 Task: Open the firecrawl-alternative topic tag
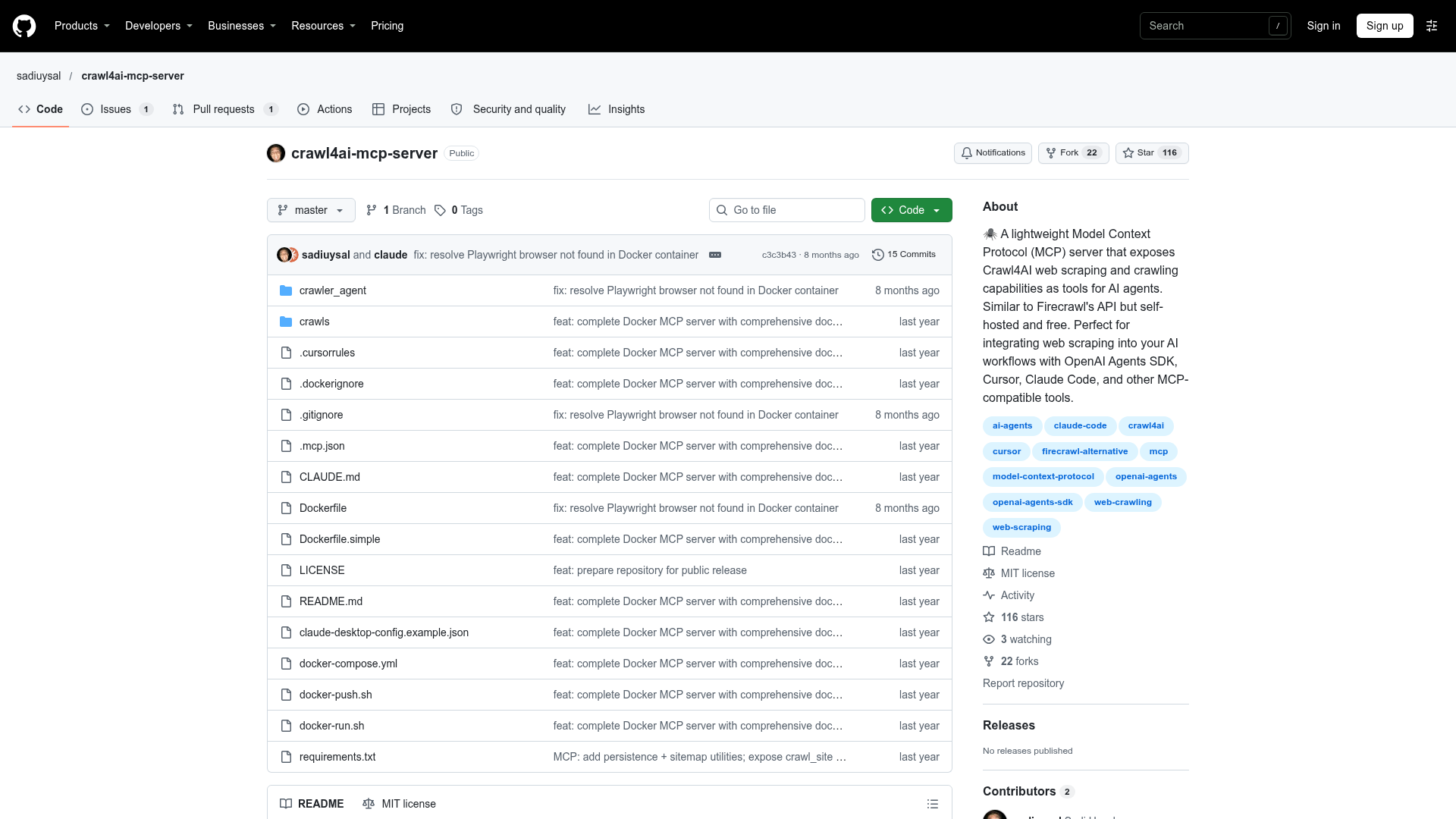pos(1084,451)
